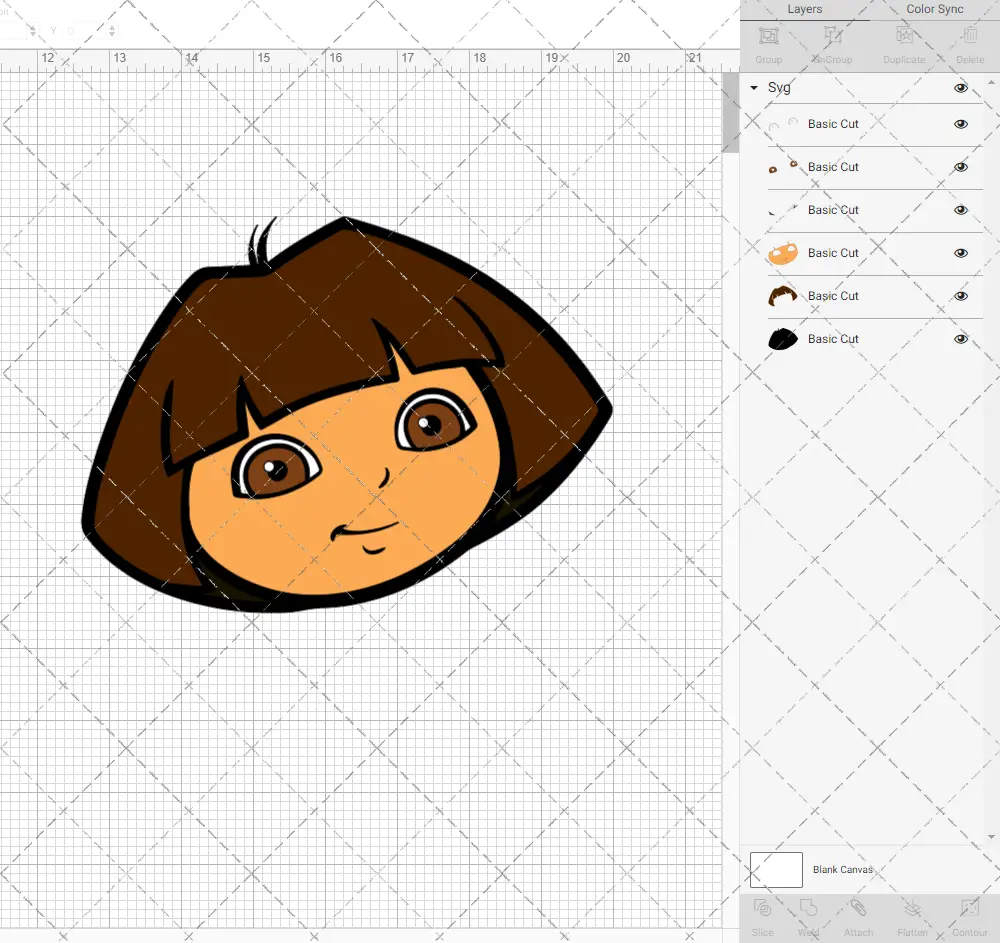Select the brown eyes Basic Cut layer

click(833, 167)
